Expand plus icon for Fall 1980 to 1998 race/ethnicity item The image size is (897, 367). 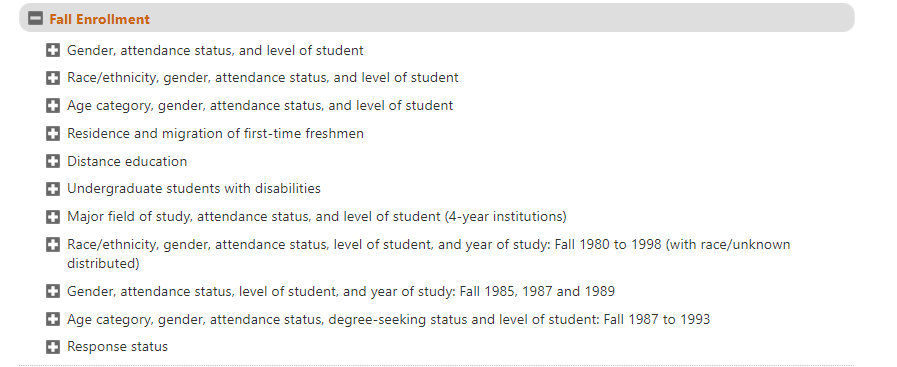point(53,245)
